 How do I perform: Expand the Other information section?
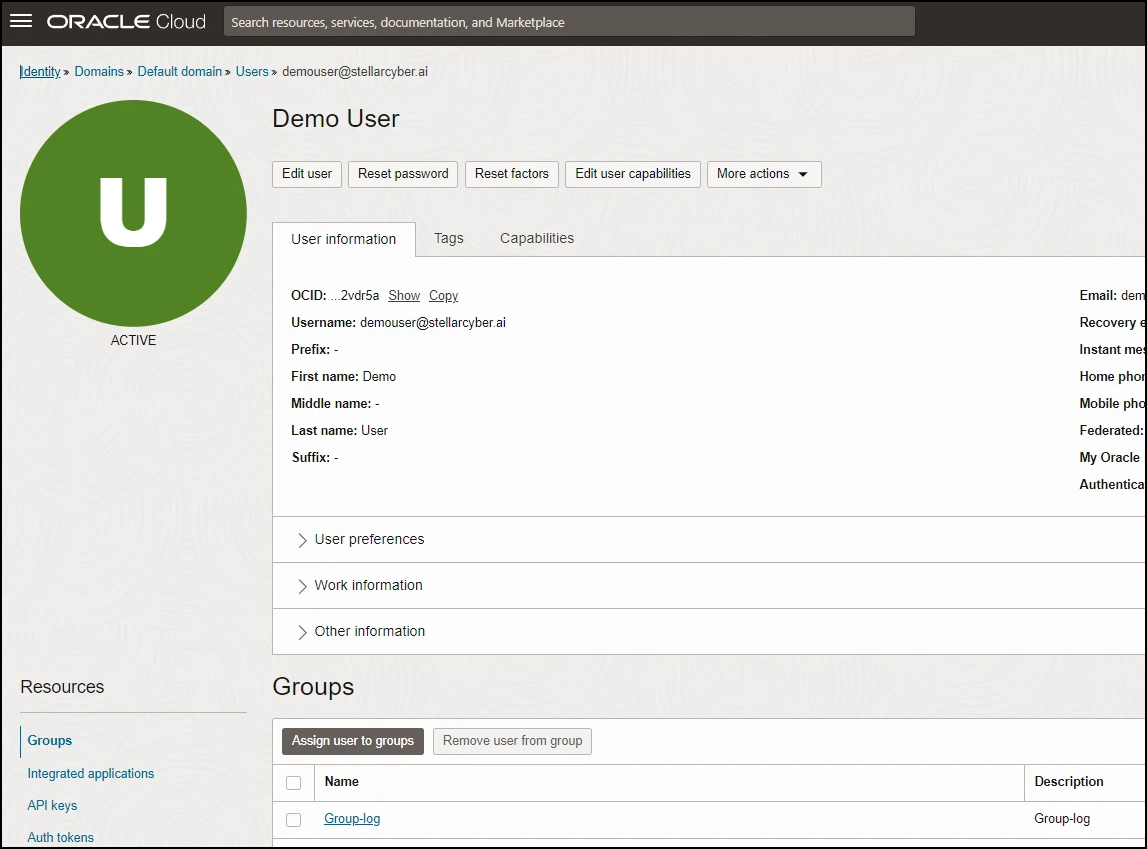(369, 632)
